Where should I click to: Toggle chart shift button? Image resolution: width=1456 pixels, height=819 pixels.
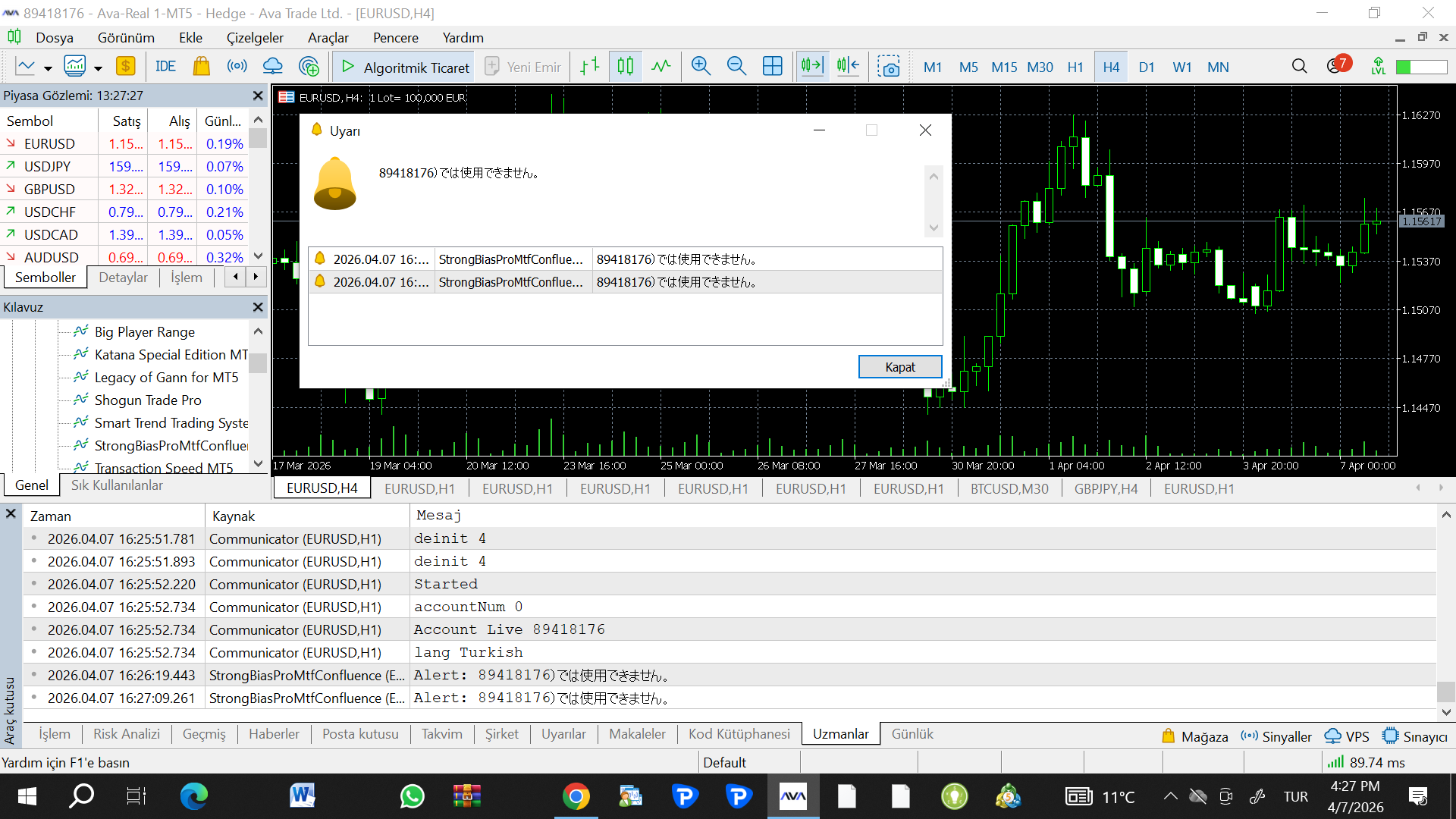pyautogui.click(x=848, y=67)
